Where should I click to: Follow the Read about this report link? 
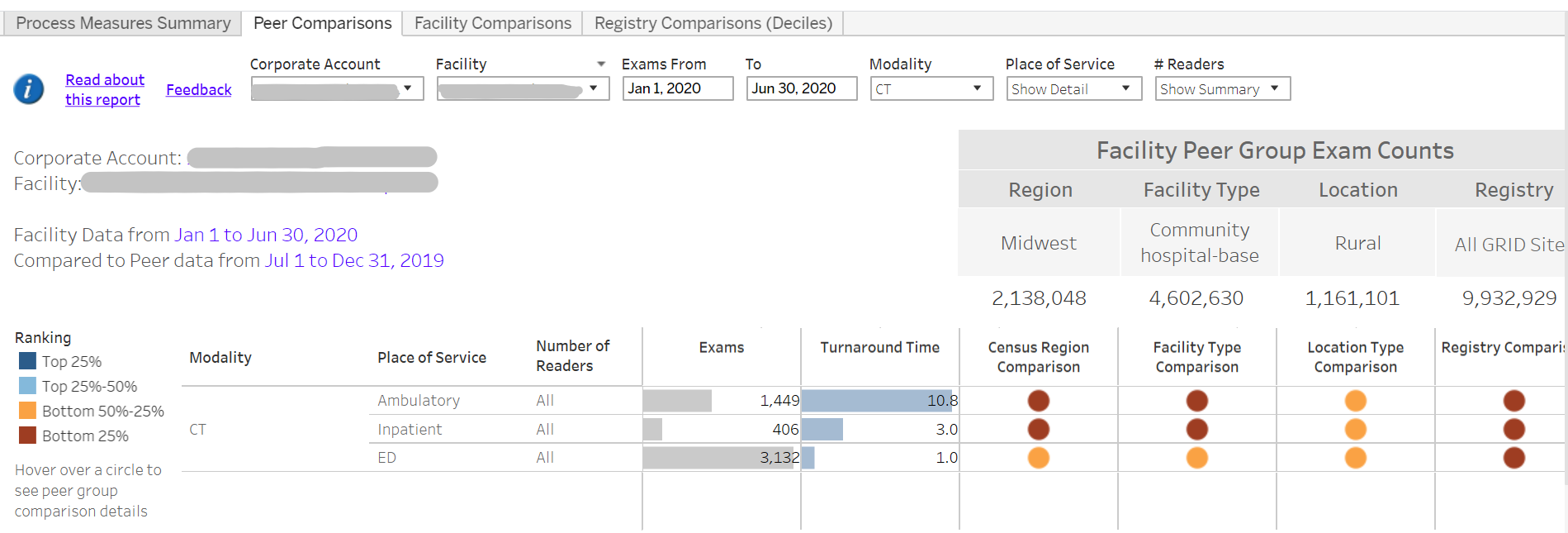click(x=105, y=89)
